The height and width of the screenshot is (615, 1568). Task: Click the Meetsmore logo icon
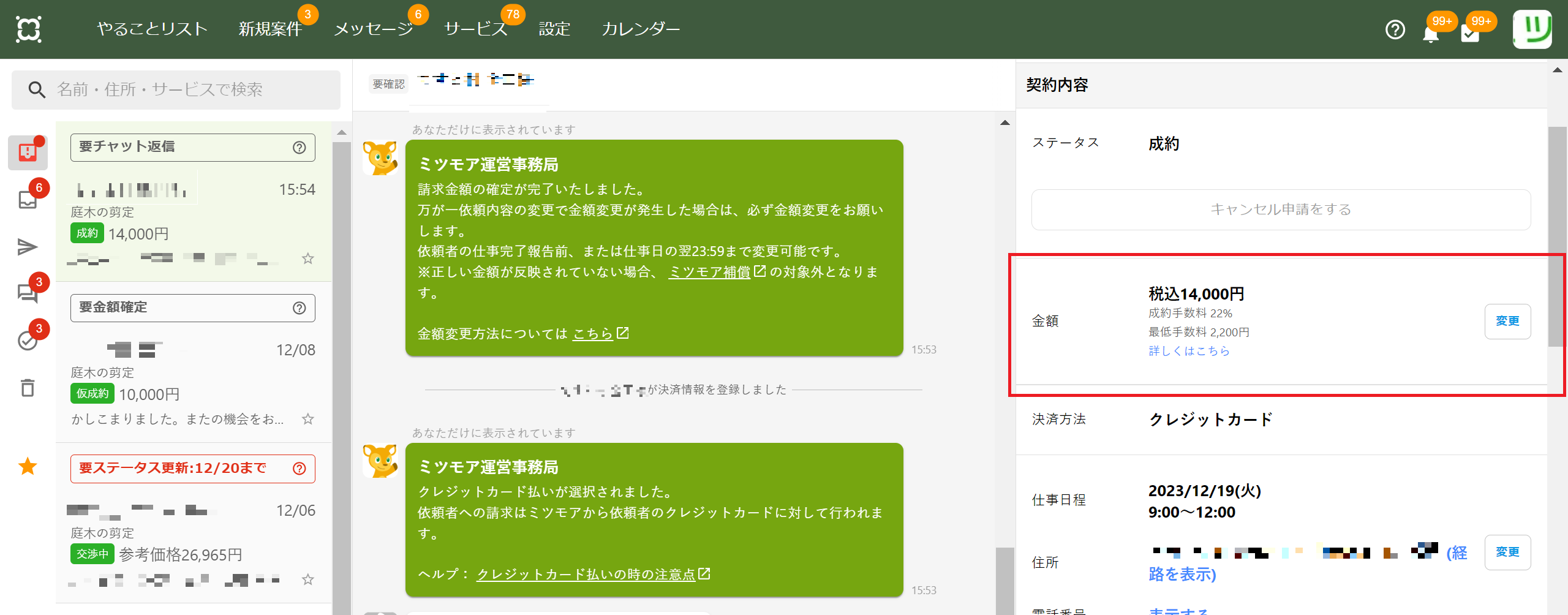tap(29, 29)
